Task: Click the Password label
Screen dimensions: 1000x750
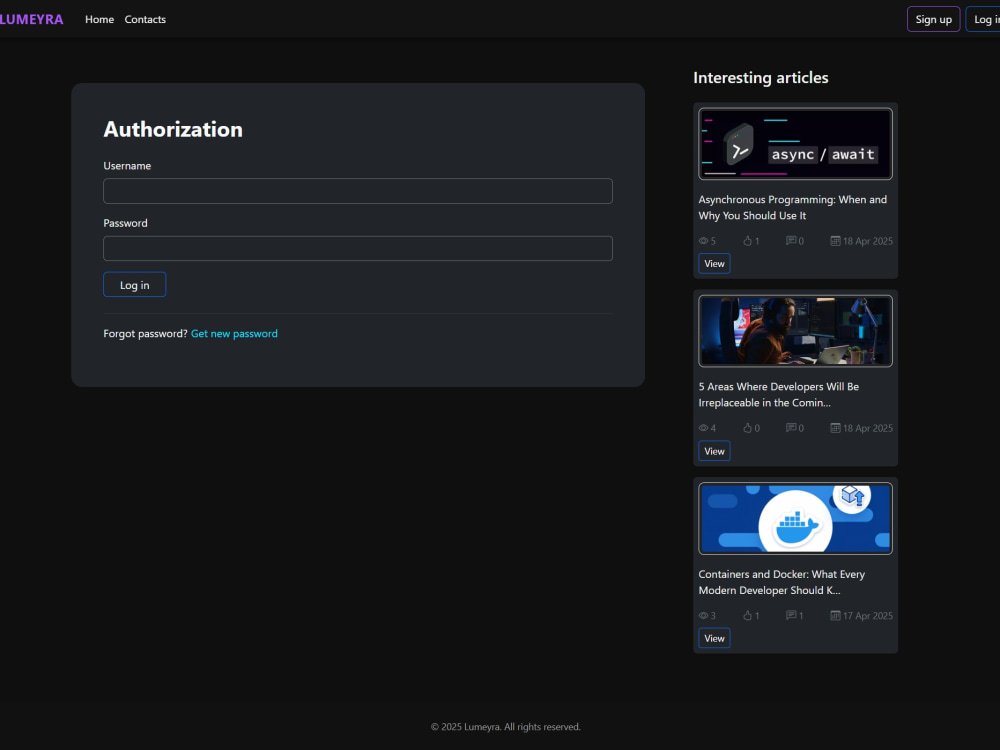Action: click(x=125, y=223)
